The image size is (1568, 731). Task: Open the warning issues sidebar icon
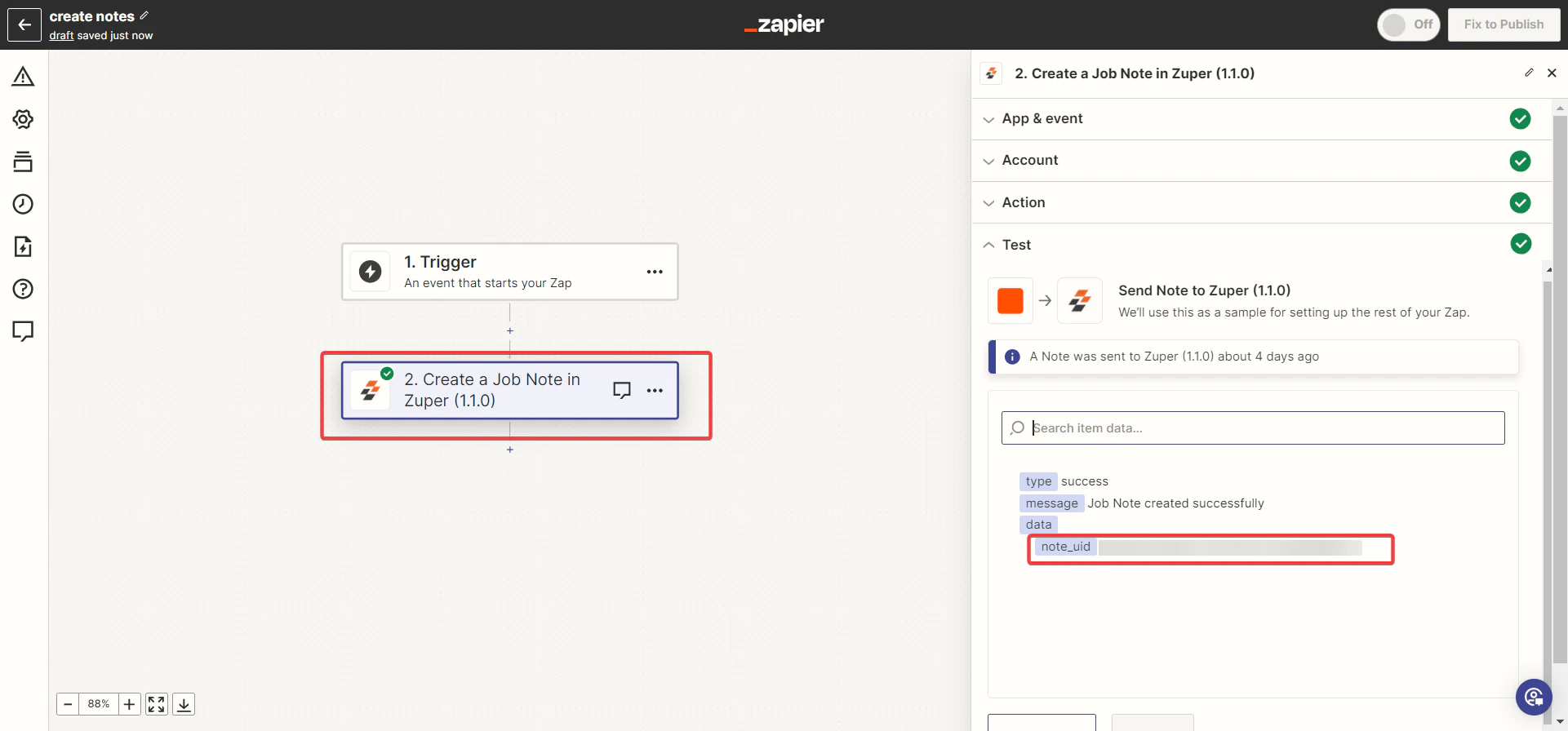point(23,77)
